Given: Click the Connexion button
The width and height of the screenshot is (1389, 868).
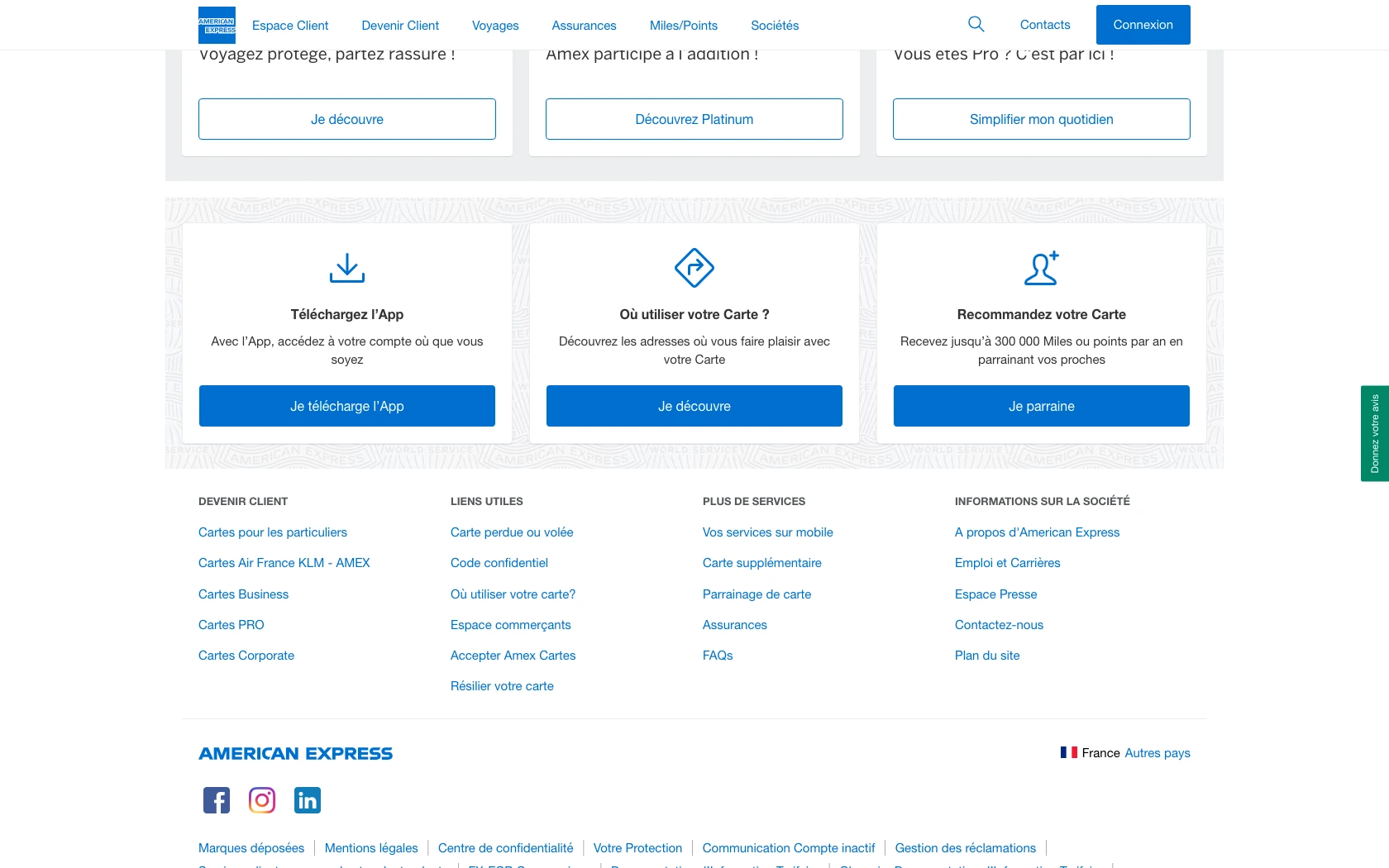Looking at the screenshot, I should tap(1143, 25).
